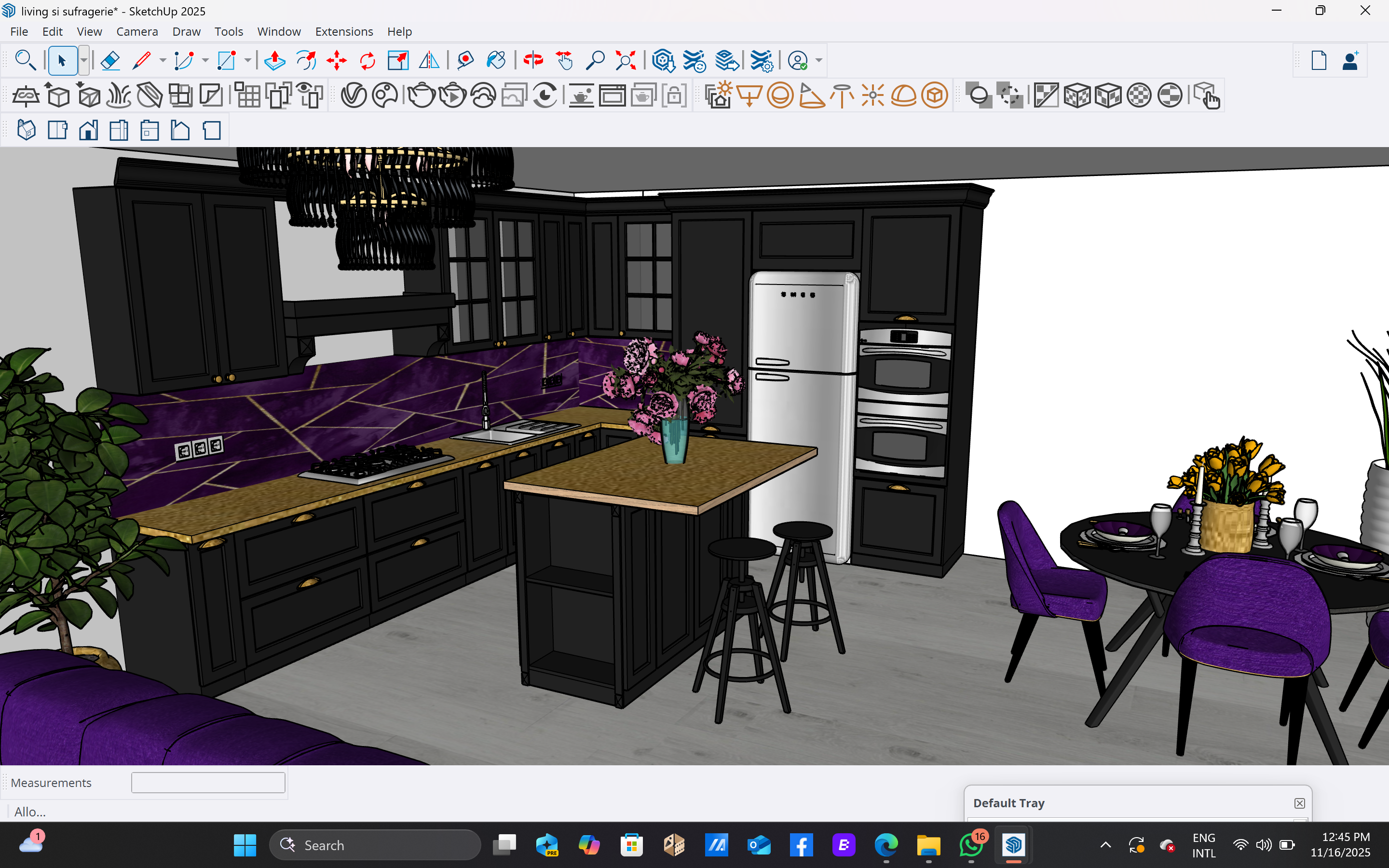
Task: Toggle Show V-Ray Frame Buffer button
Action: (613, 95)
